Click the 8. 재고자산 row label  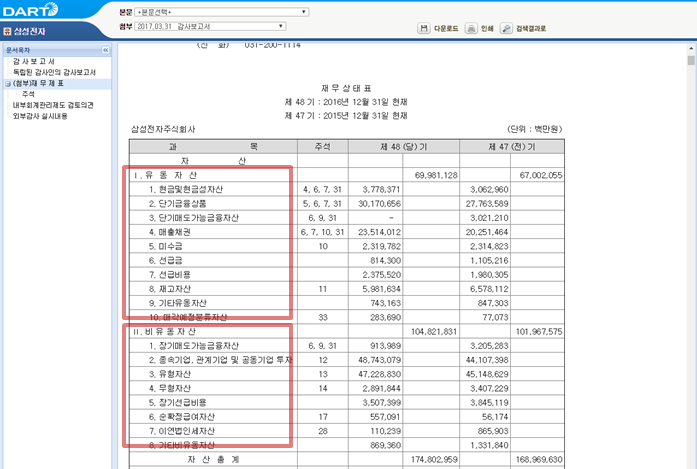pos(170,289)
